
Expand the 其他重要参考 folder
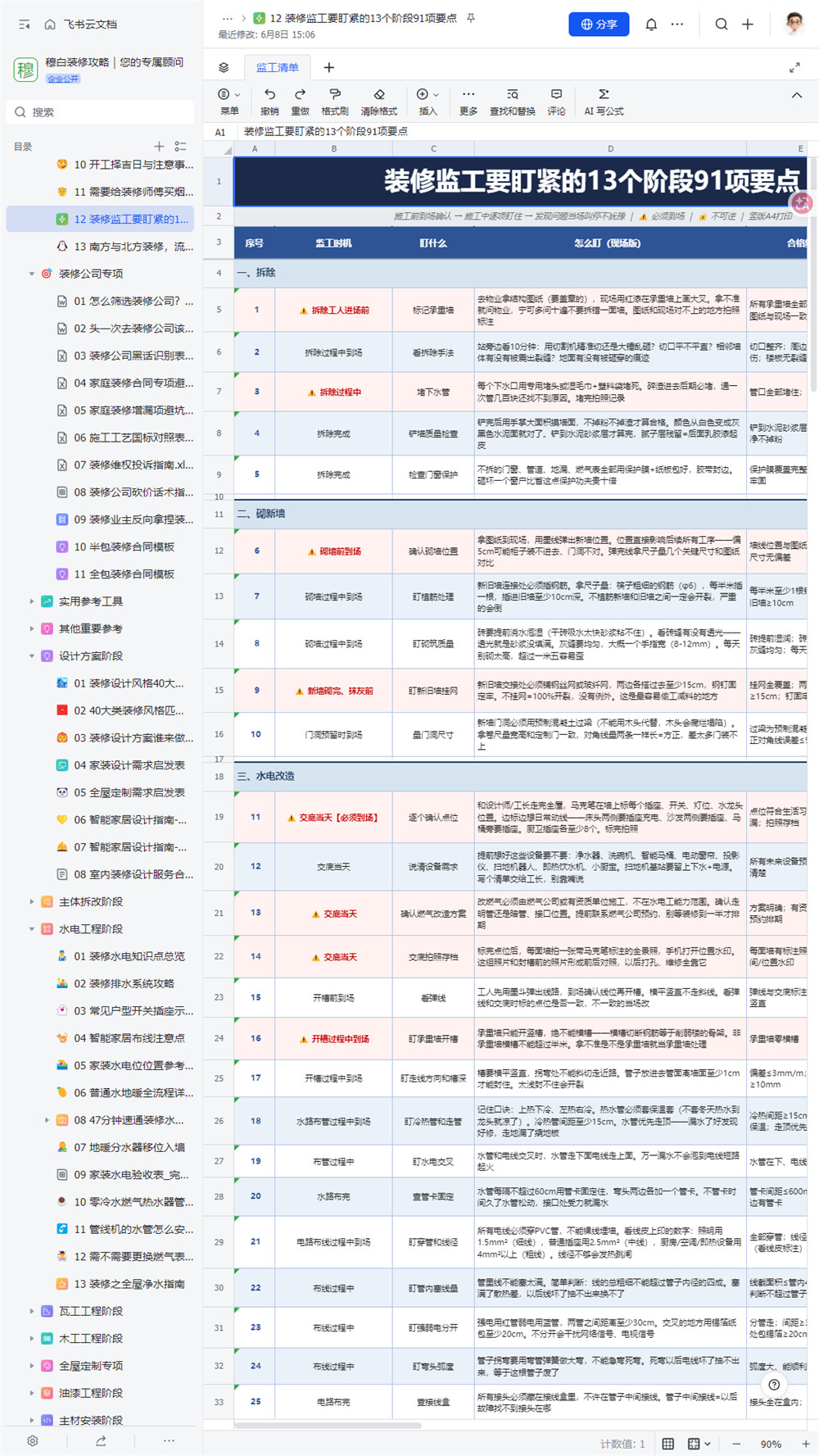click(32, 628)
